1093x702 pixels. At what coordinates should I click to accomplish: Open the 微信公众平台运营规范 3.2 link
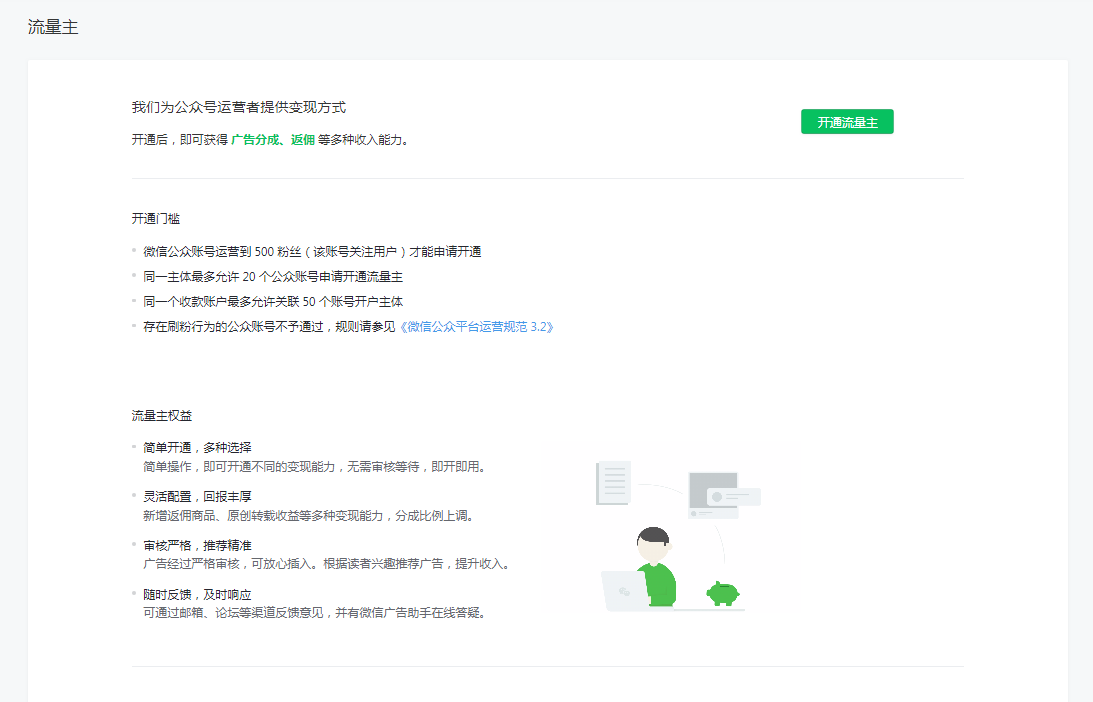coord(476,326)
